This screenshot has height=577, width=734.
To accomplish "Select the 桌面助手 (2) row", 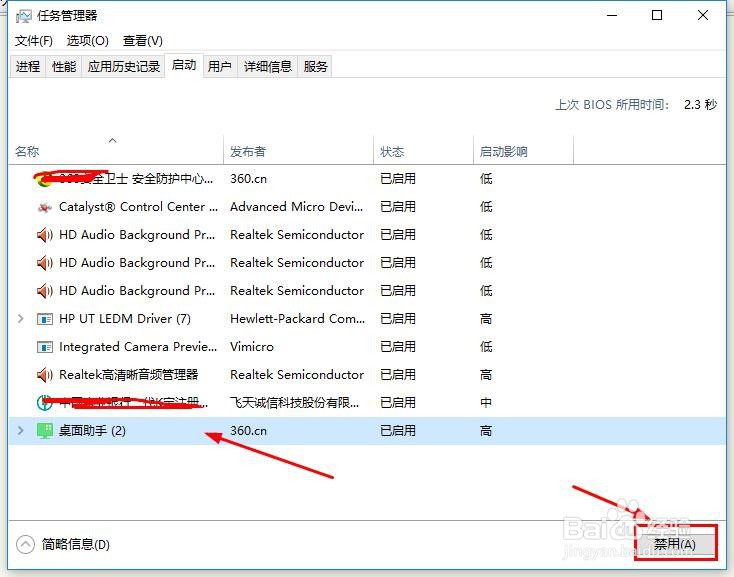I will (367, 431).
